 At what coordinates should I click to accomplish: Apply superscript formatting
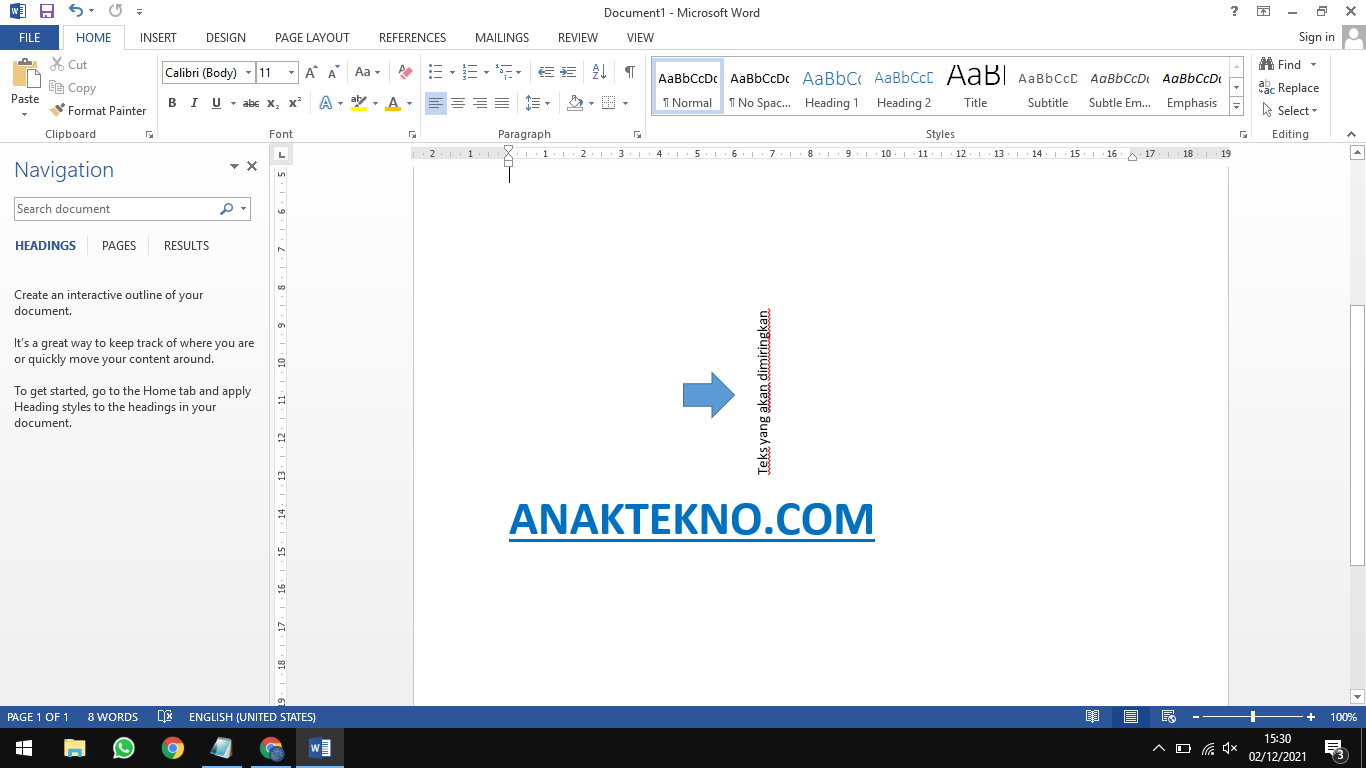click(294, 103)
